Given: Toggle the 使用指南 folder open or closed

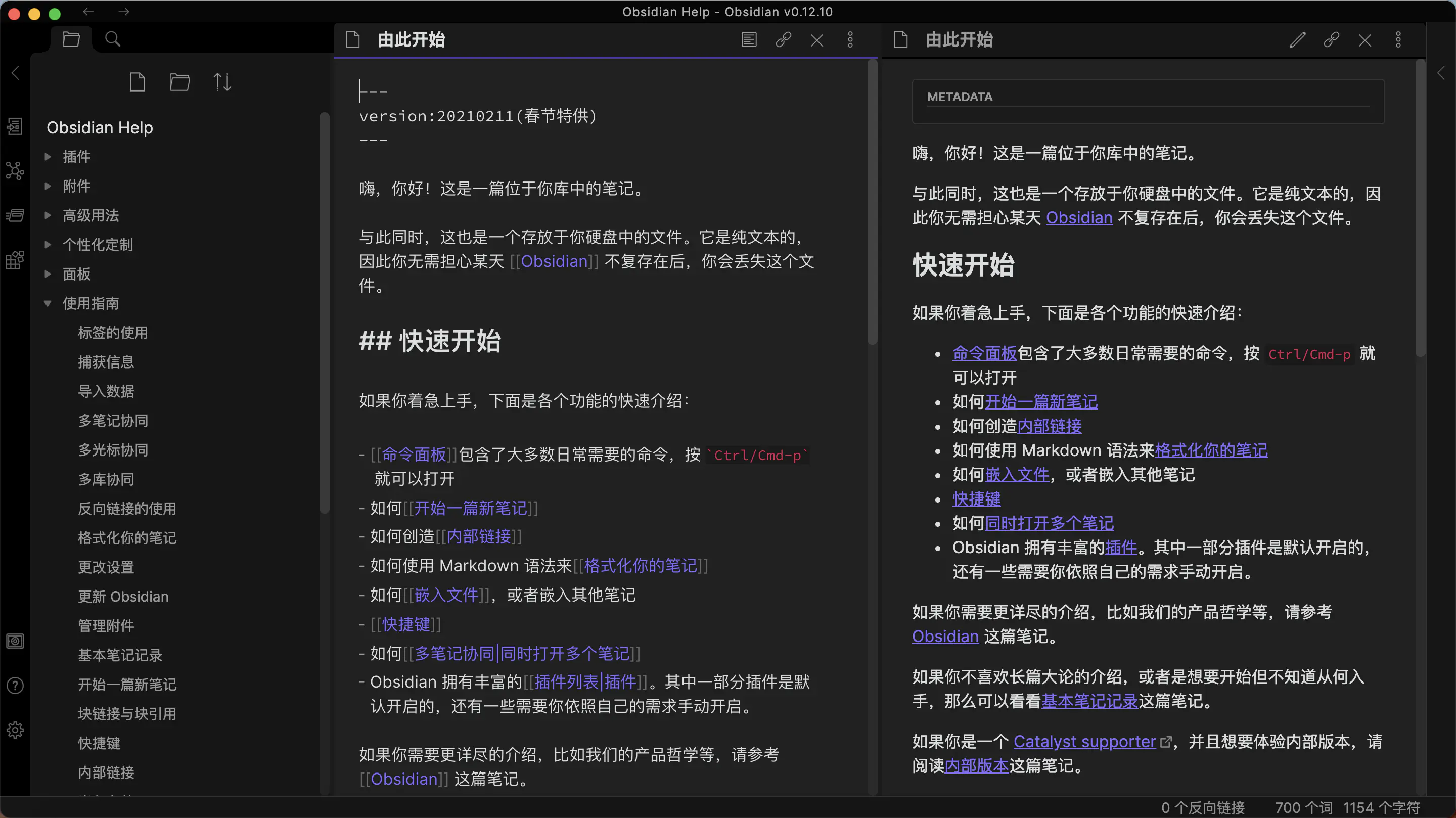Looking at the screenshot, I should click(48, 303).
